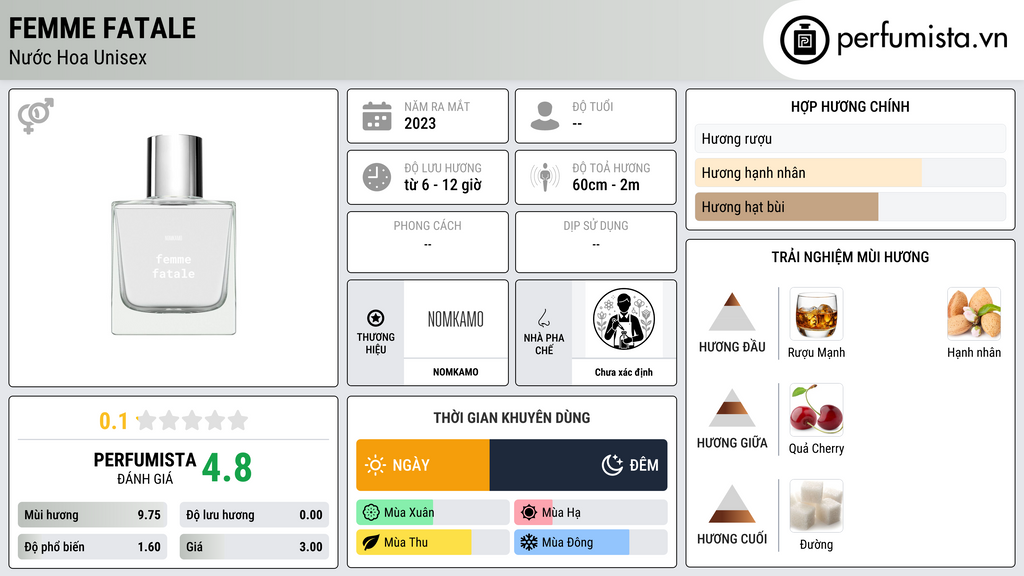Click the middle notes pyramid icon
Screen dimensions: 1024x576
click(x=732, y=408)
